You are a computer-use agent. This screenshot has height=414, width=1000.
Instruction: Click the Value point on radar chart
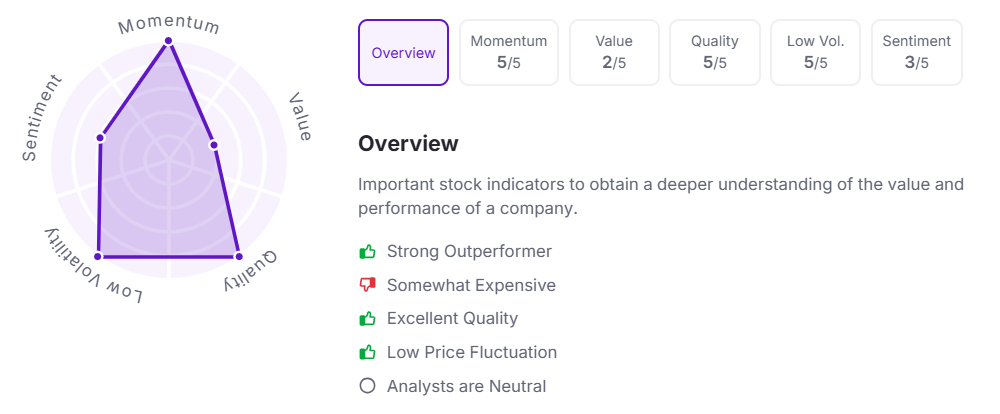point(213,145)
